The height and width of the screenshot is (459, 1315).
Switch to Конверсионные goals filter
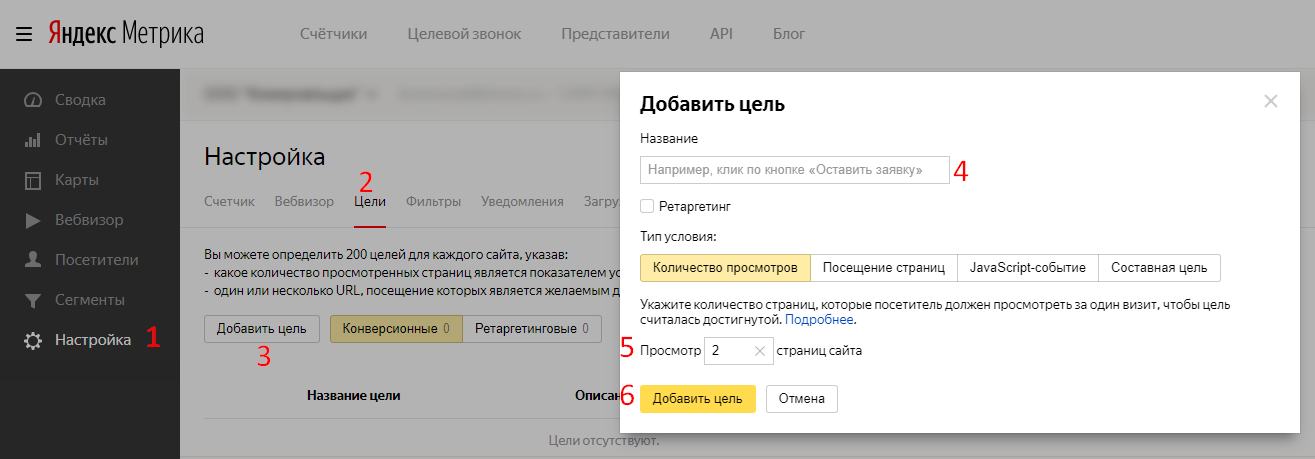point(396,328)
